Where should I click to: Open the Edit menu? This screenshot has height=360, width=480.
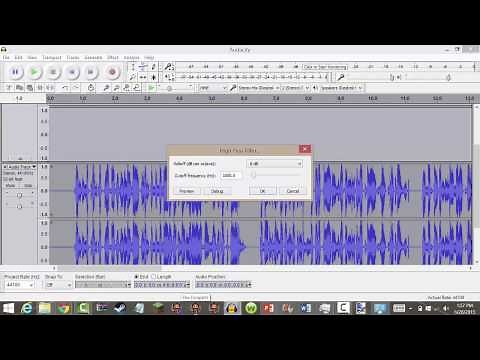[18, 57]
